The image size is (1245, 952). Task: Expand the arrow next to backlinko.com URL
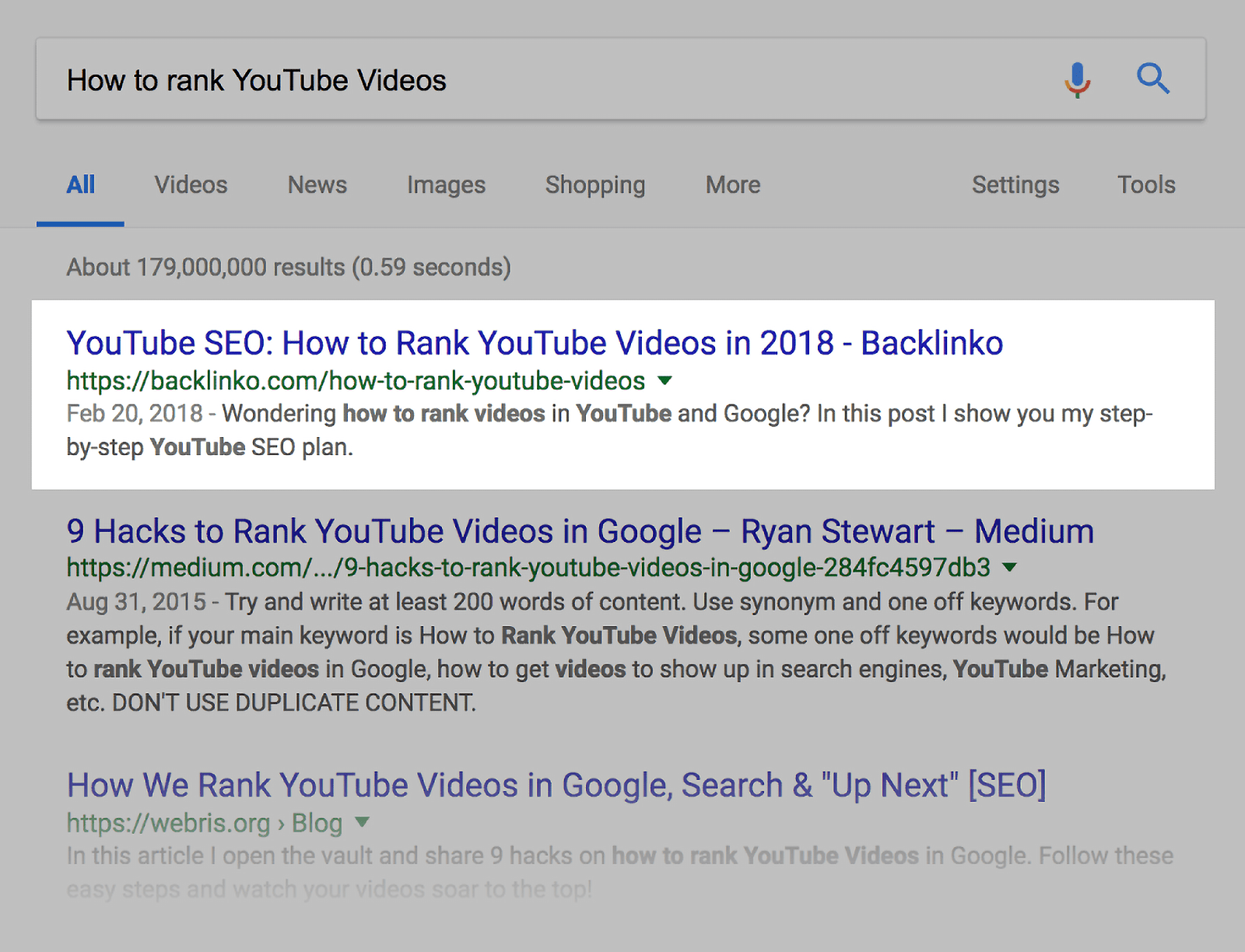point(665,381)
